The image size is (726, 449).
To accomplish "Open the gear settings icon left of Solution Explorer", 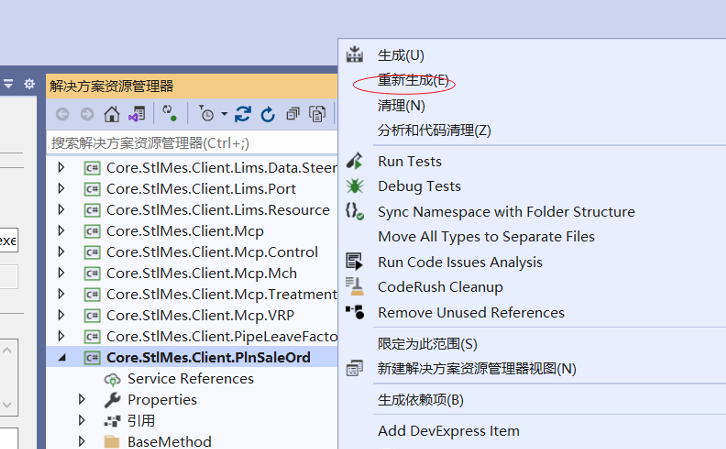I will click(29, 84).
